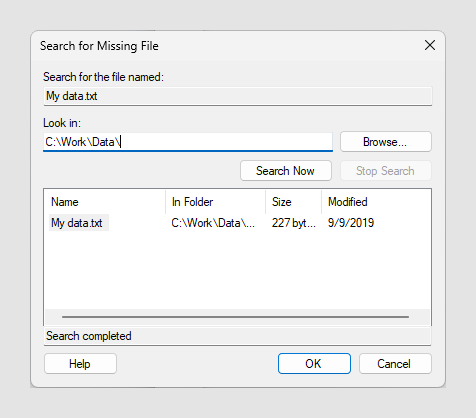Click the Search completed status bar
The height and width of the screenshot is (418, 476).
pyautogui.click(x=237, y=336)
